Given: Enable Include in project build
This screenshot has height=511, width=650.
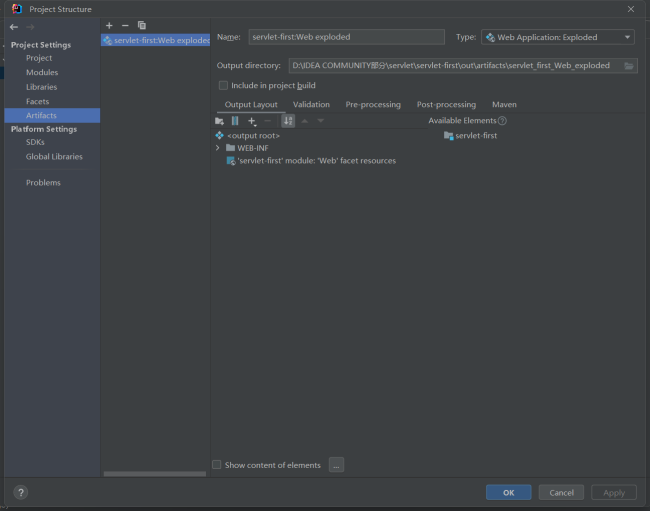Looking at the screenshot, I should 223,85.
